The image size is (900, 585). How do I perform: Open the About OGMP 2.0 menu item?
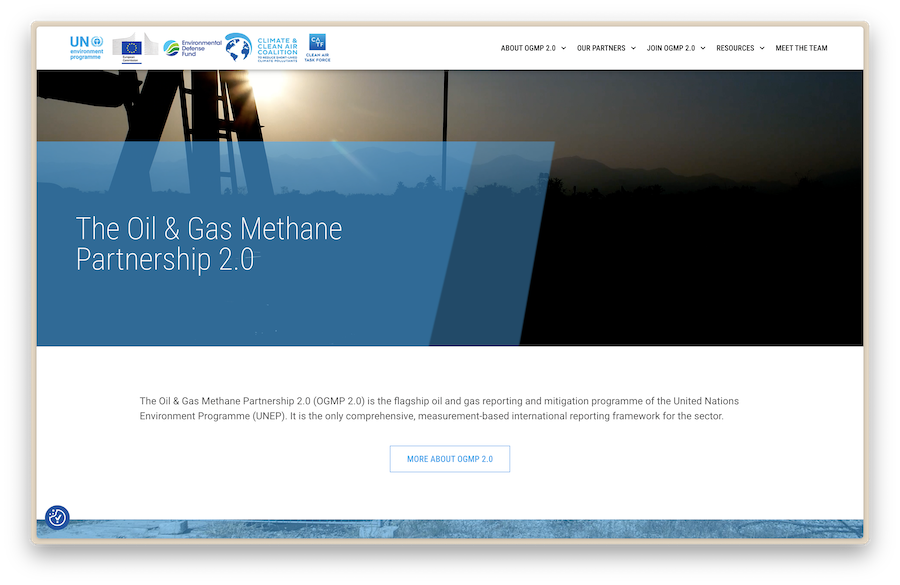[x=527, y=48]
